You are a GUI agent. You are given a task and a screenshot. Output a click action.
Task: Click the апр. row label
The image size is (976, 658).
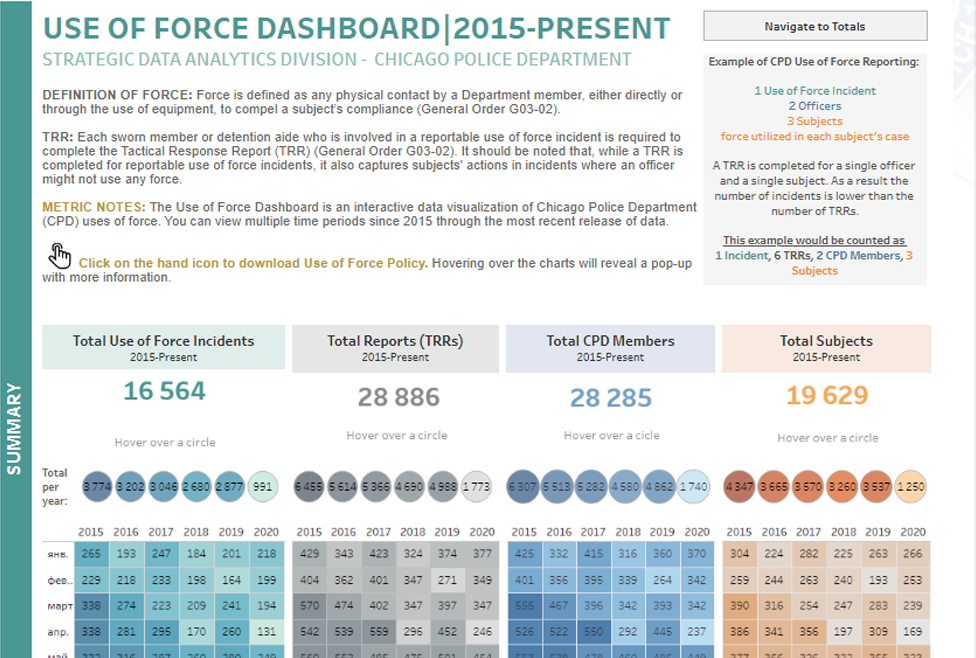pos(58,632)
